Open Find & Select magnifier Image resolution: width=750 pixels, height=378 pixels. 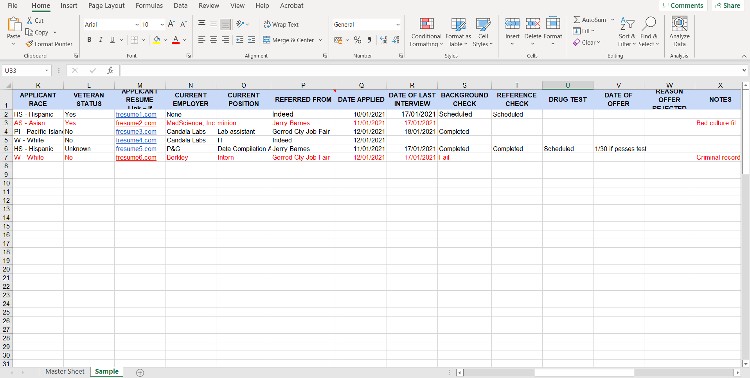649,32
